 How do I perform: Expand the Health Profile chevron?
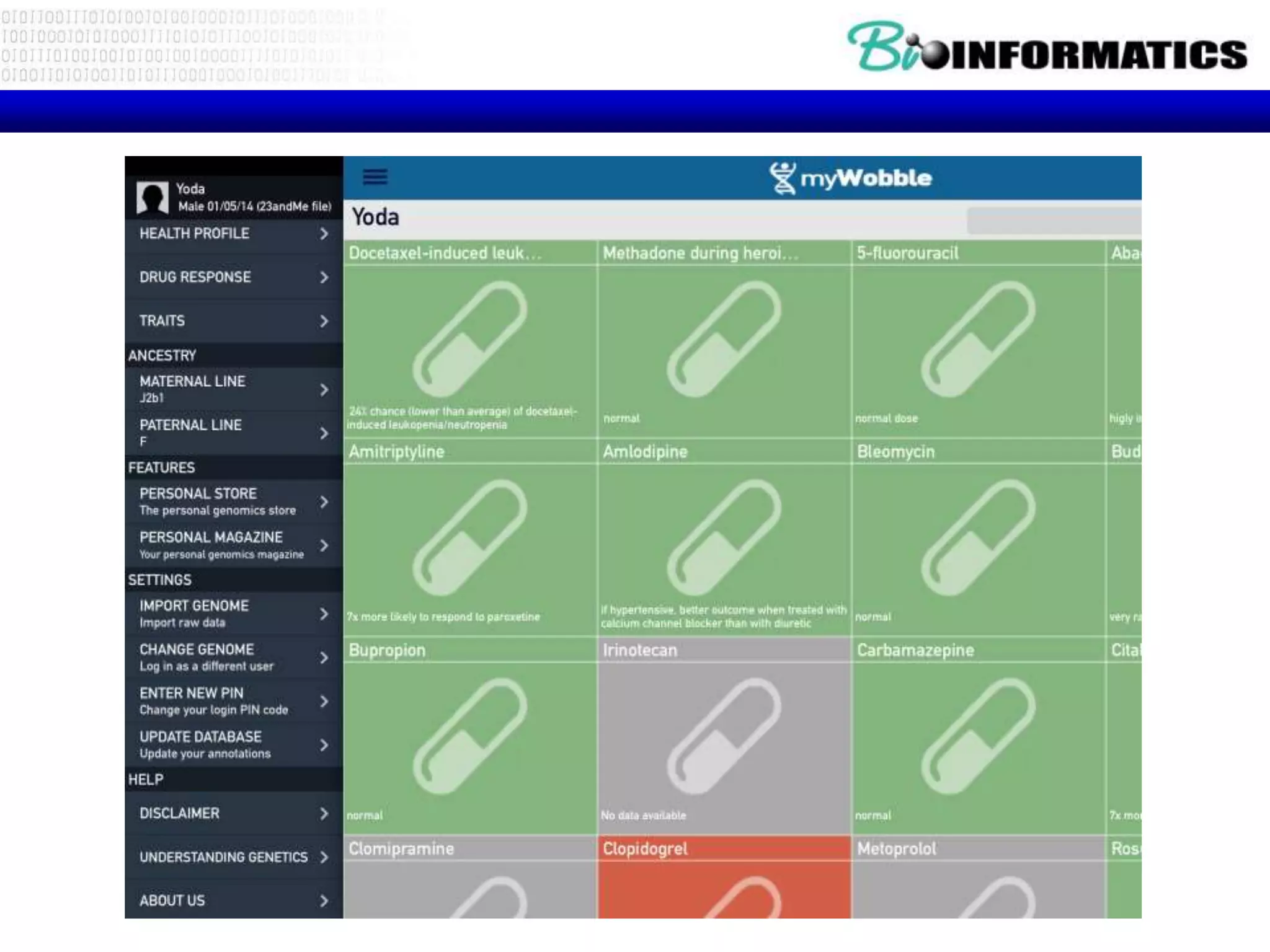coord(324,234)
